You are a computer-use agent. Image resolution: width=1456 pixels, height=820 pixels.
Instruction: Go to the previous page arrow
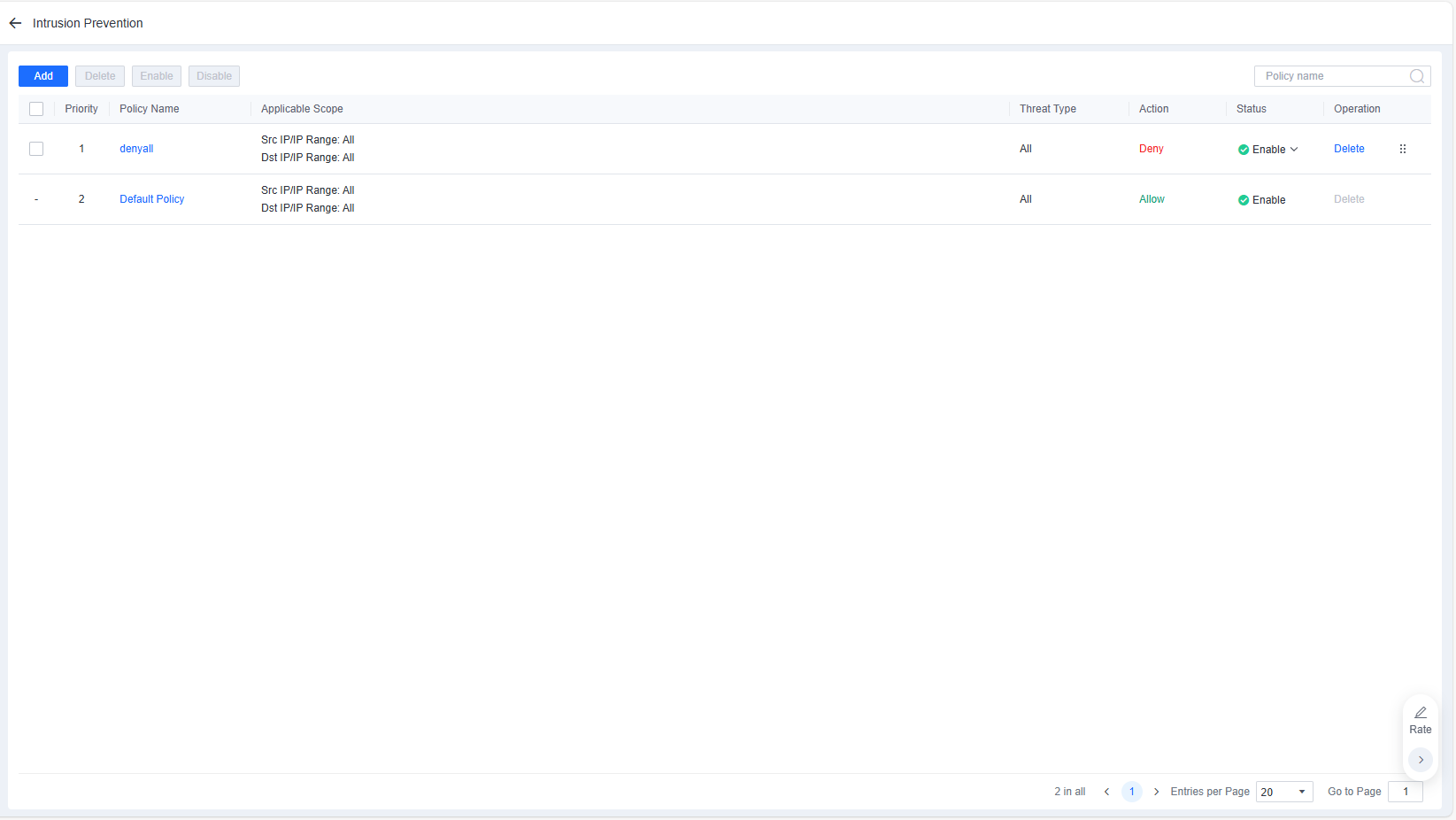[1106, 792]
